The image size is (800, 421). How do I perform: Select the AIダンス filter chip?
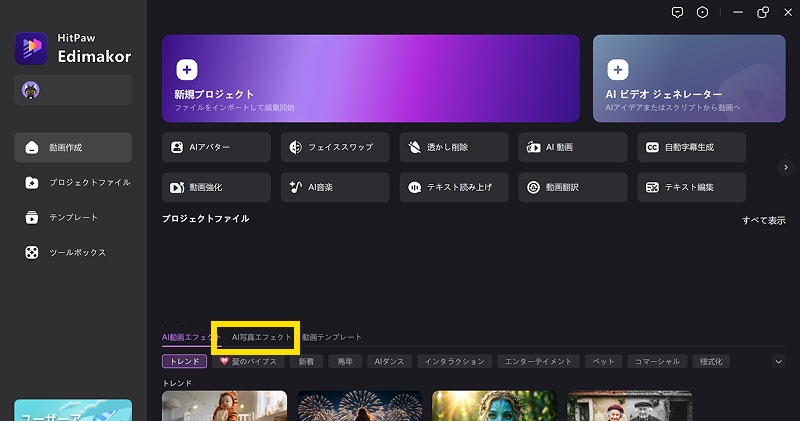point(389,361)
